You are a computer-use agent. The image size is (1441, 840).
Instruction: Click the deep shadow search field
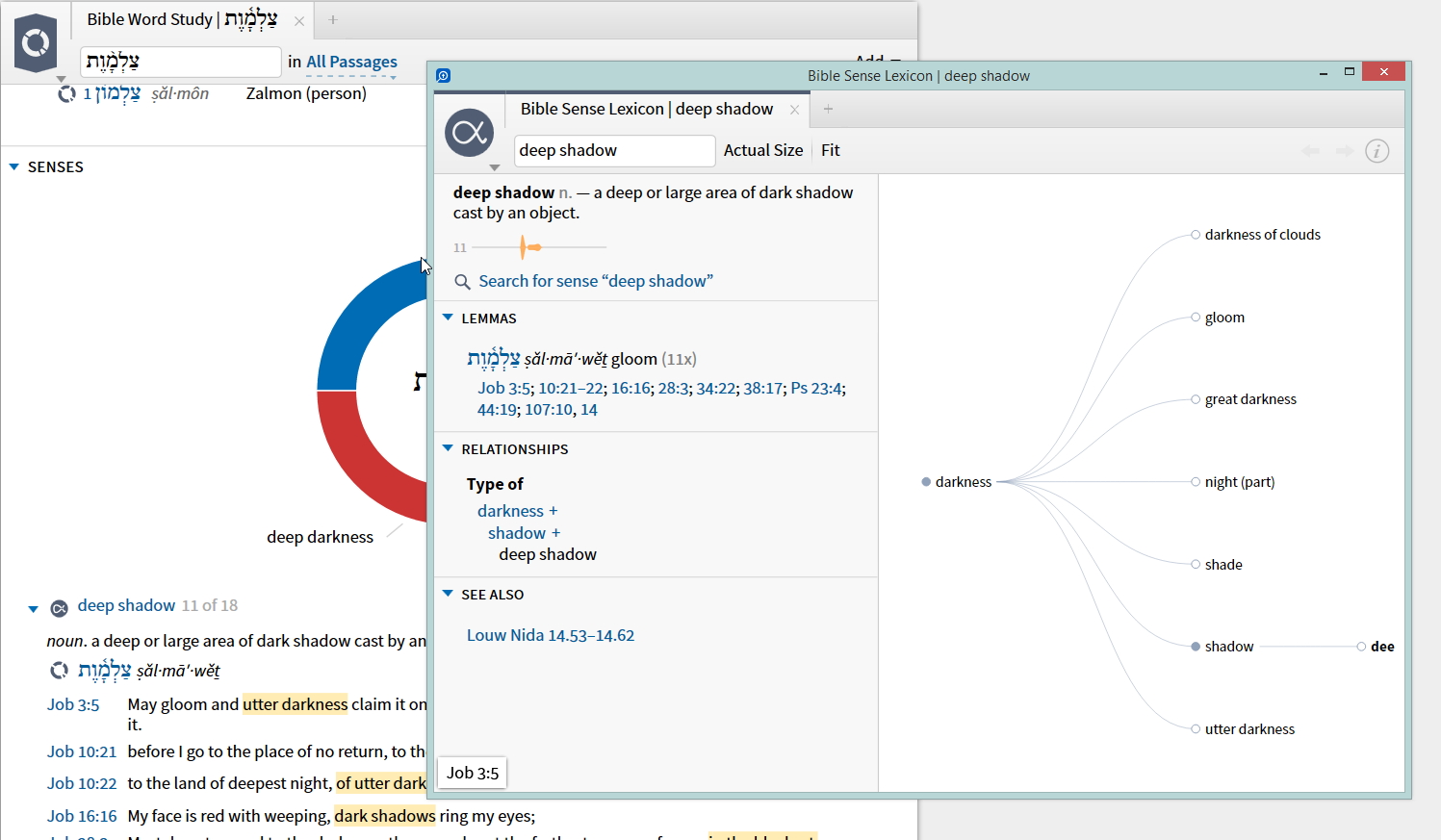pyautogui.click(x=614, y=151)
